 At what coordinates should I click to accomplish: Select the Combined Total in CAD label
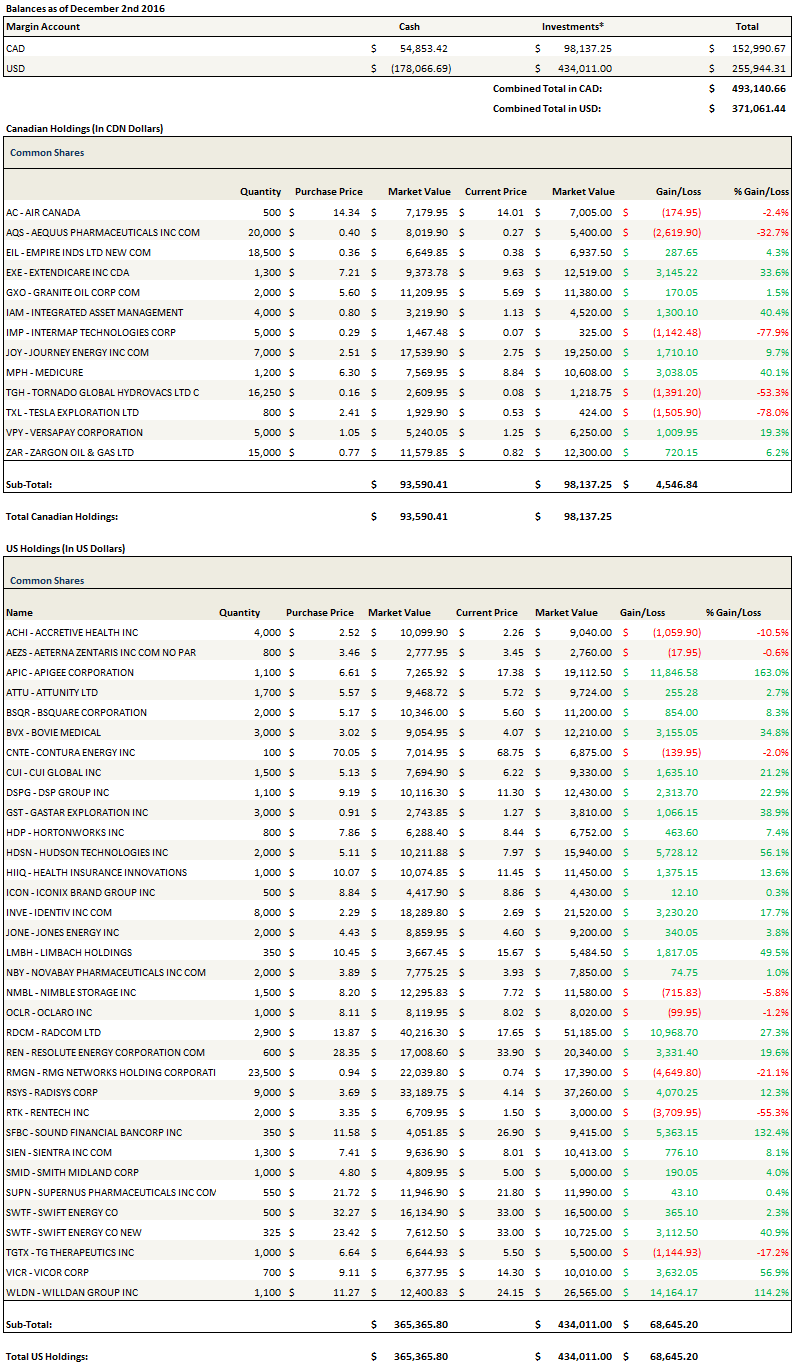547,88
